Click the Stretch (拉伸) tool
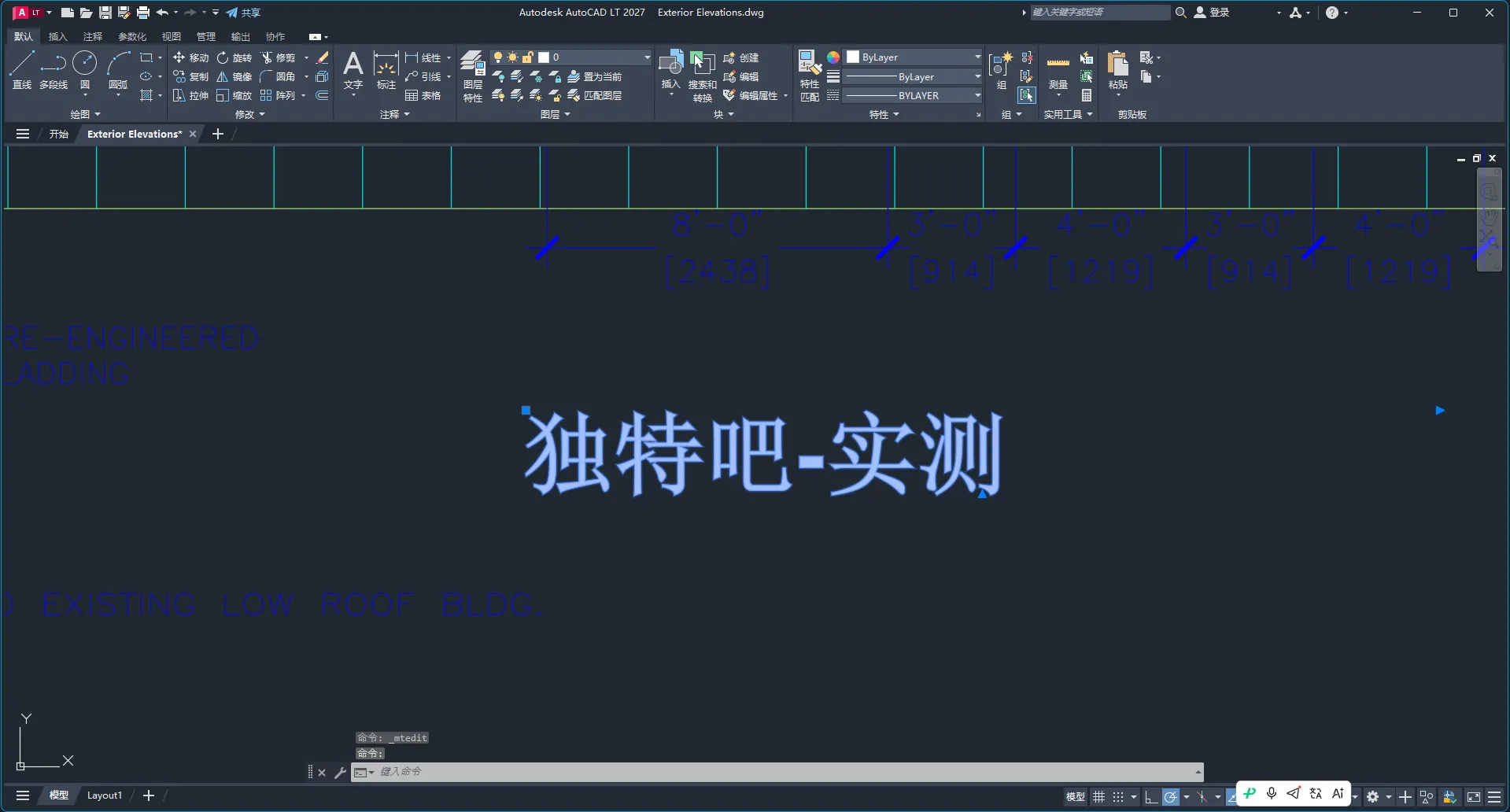The width and height of the screenshot is (1510, 812). pos(190,95)
